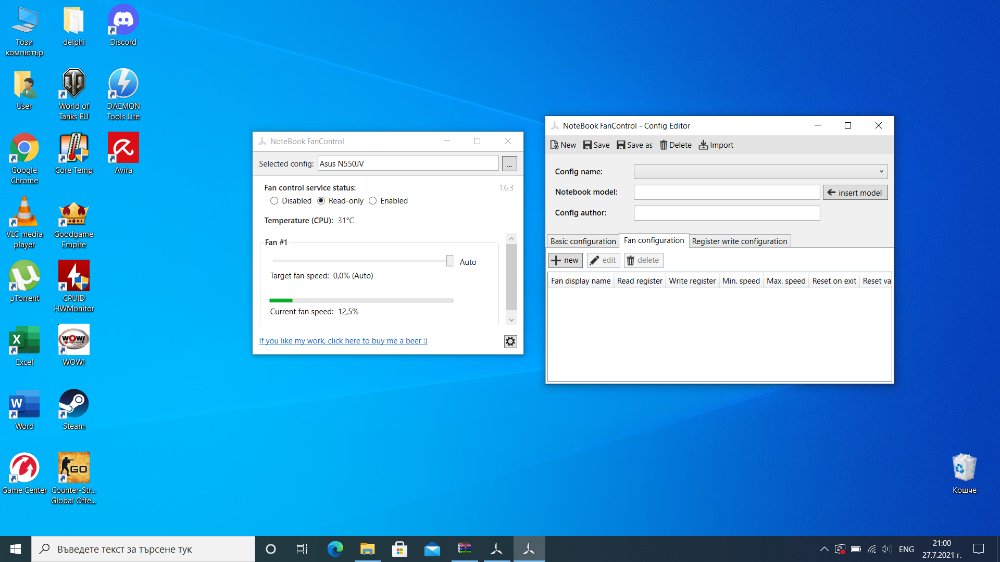Open Counter-Strike Global Offensive shortcut
The image size is (1000, 562).
(73, 478)
